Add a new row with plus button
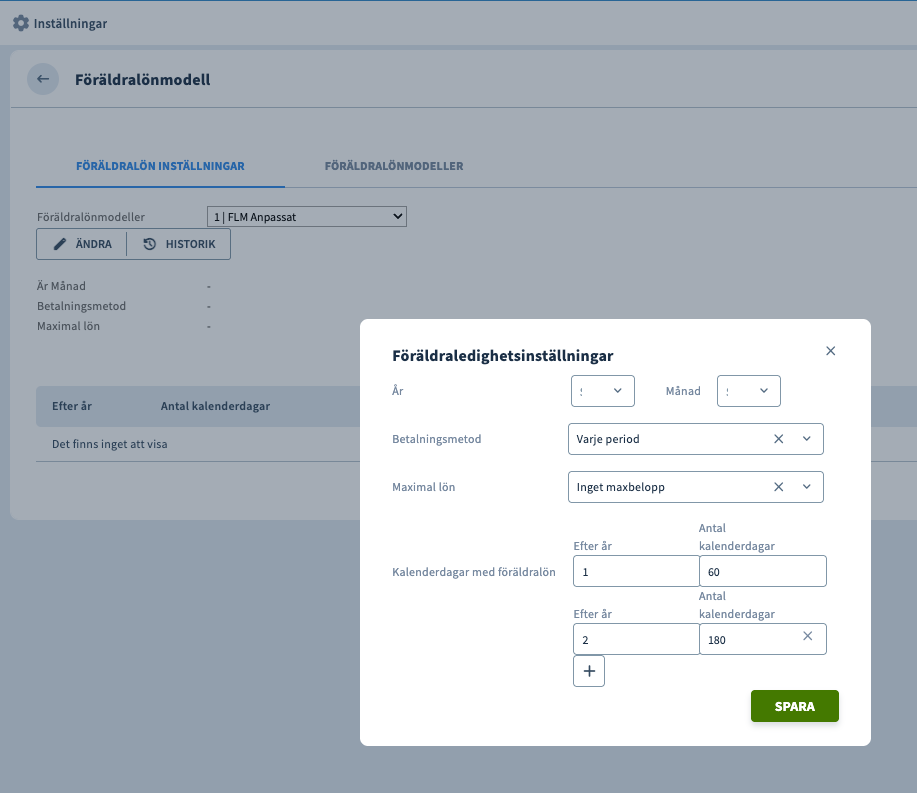Screen dimensions: 917x793 pos(589,671)
